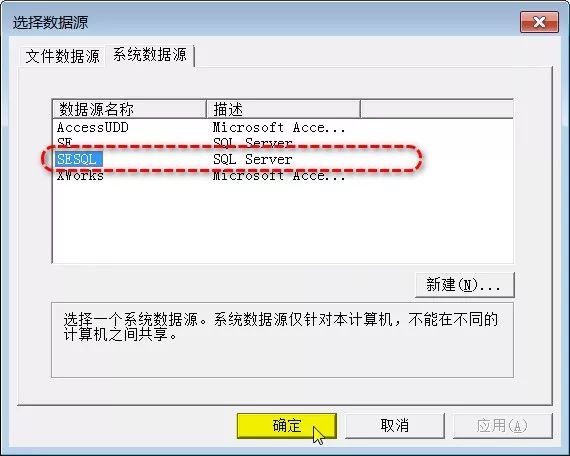Viewport: 570px width, 456px height.
Task: Click the 数据源名称 column header
Action: click(x=129, y=109)
